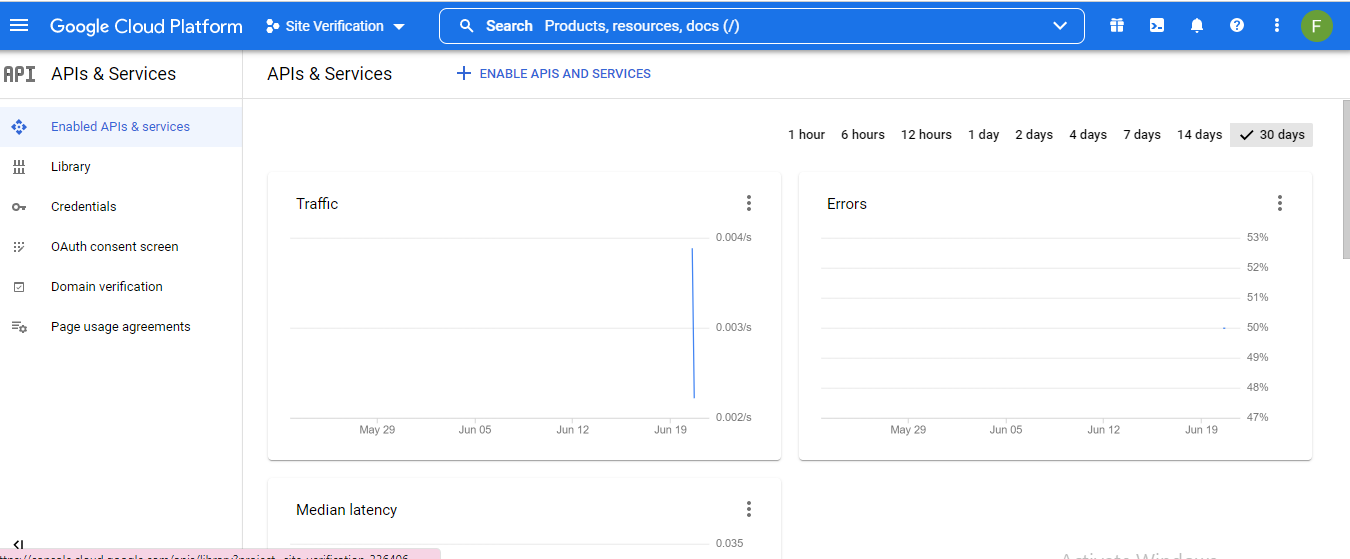This screenshot has height=559, width=1350.
Task: Open the Median latency chart options menu
Action: 748,510
